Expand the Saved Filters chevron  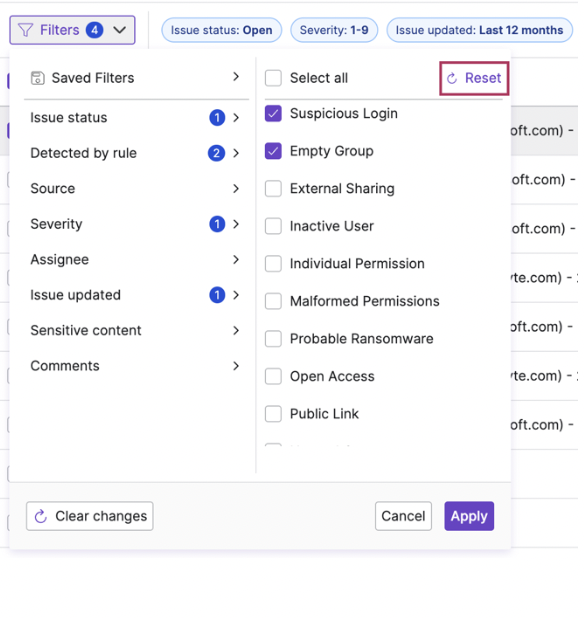pos(238,77)
